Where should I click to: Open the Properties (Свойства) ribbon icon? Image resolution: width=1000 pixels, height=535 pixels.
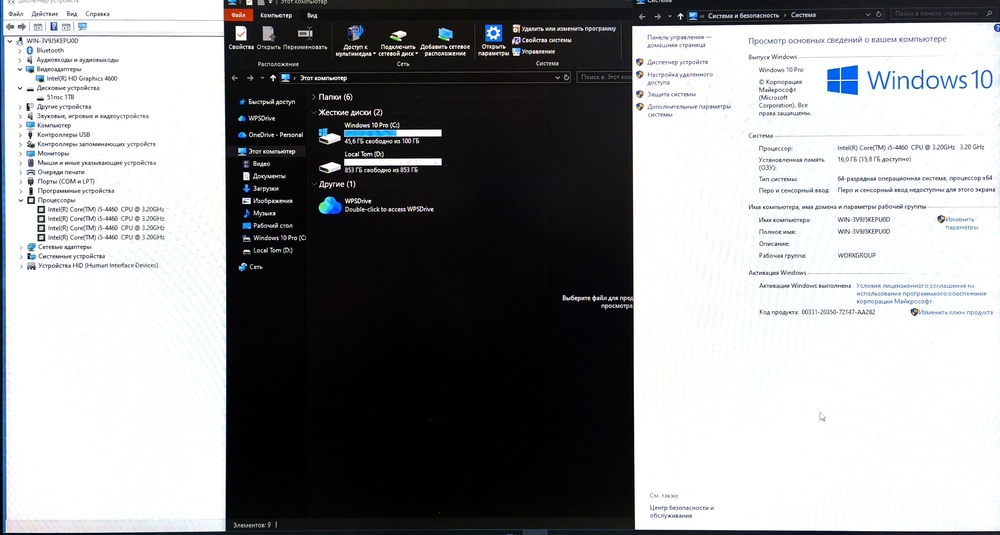coord(241,34)
